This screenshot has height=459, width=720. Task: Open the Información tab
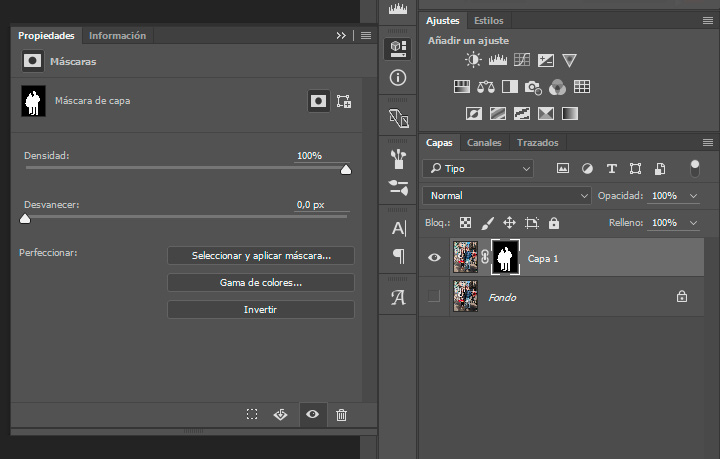click(x=118, y=36)
